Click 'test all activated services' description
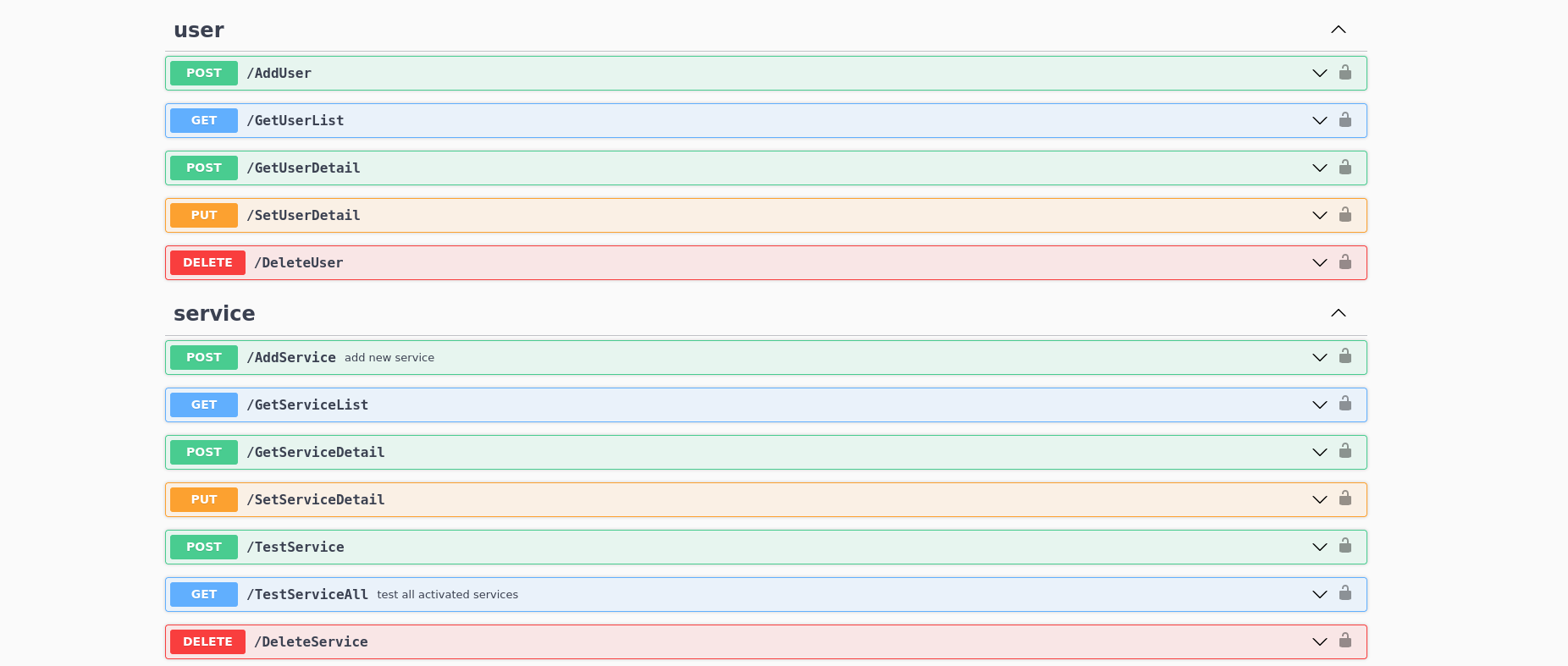The height and width of the screenshot is (666, 1568). click(448, 595)
